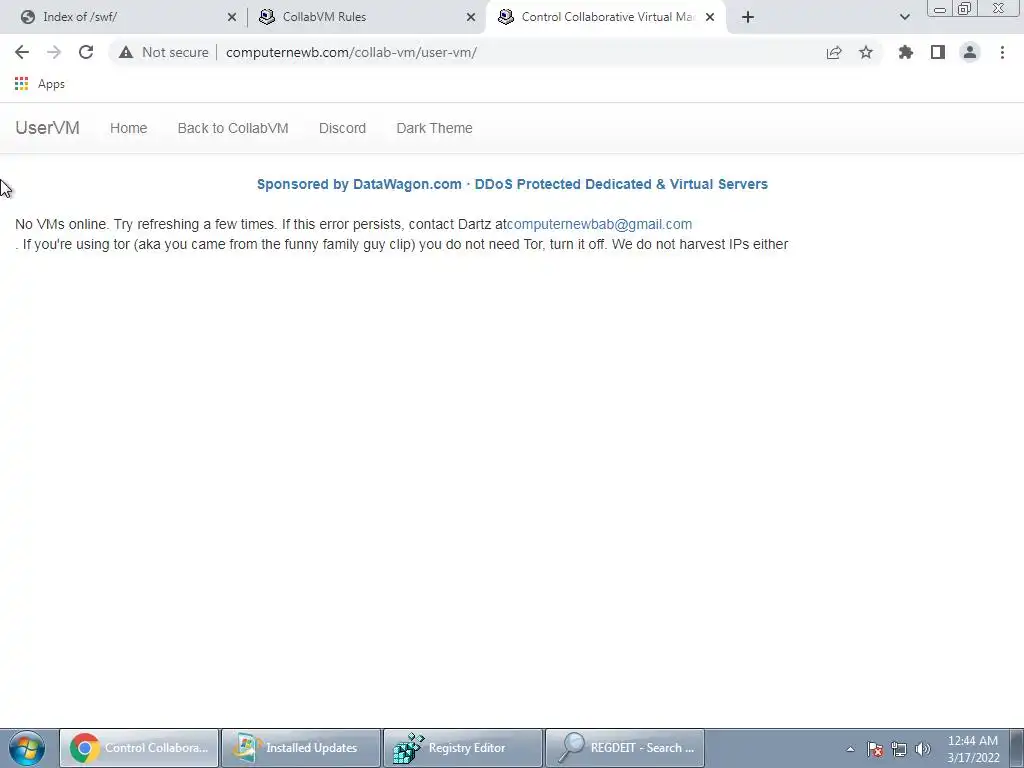Click the network tray icon
1024x768 pixels.
[899, 749]
